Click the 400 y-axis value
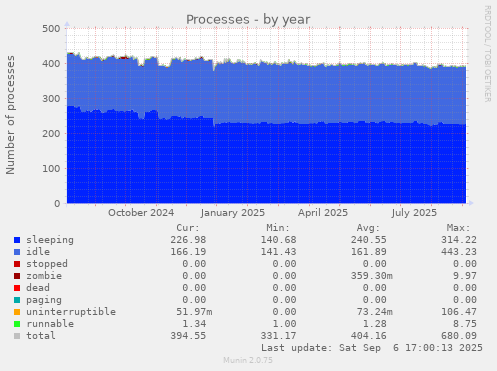This screenshot has width=497, height=371. click(51, 63)
